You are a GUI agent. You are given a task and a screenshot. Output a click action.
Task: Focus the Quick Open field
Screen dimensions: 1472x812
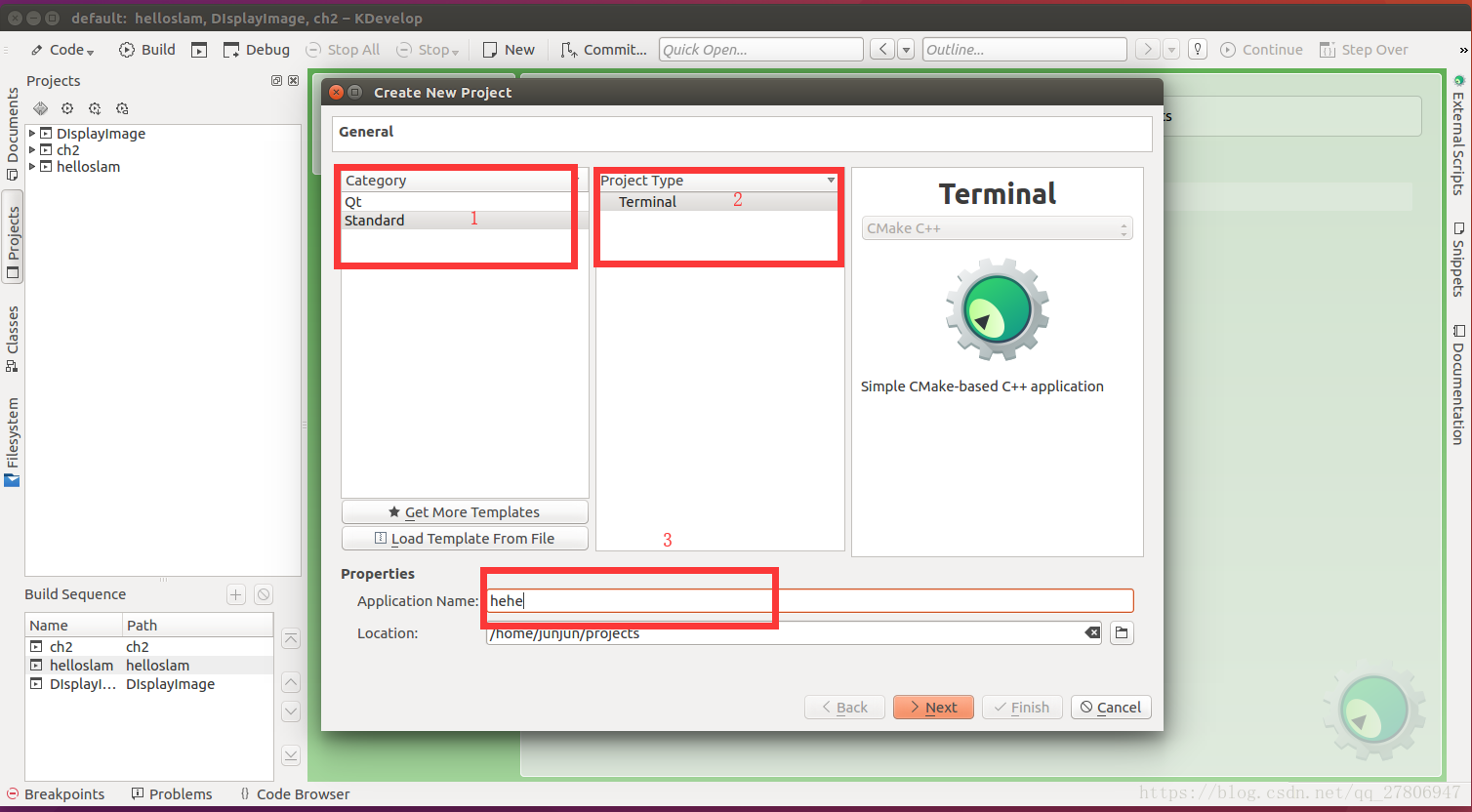pos(761,50)
